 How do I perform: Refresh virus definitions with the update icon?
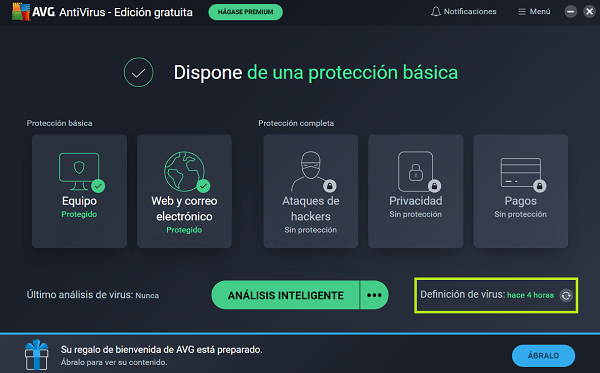pyautogui.click(x=566, y=295)
